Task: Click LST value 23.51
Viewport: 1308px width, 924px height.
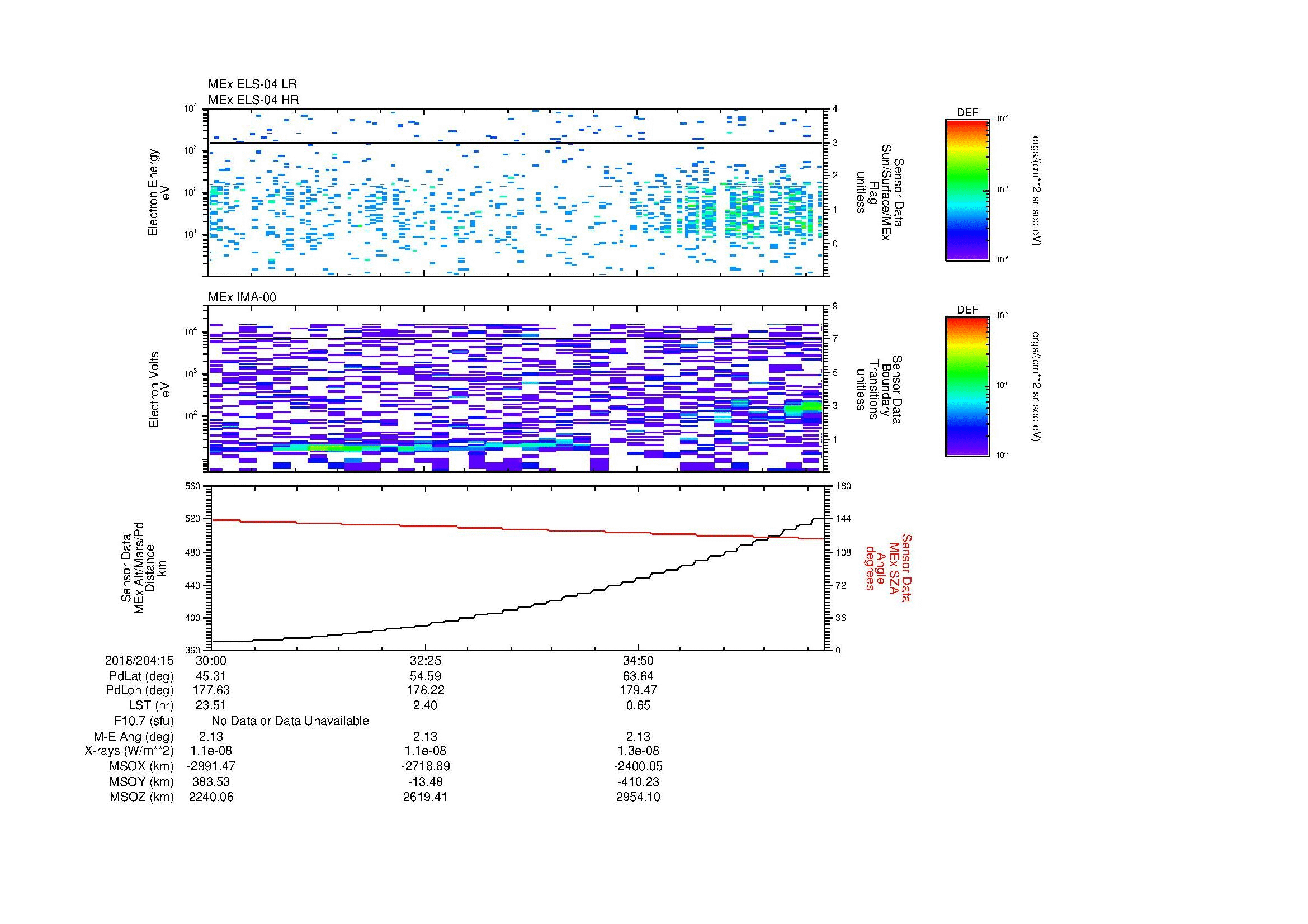Action: (211, 705)
